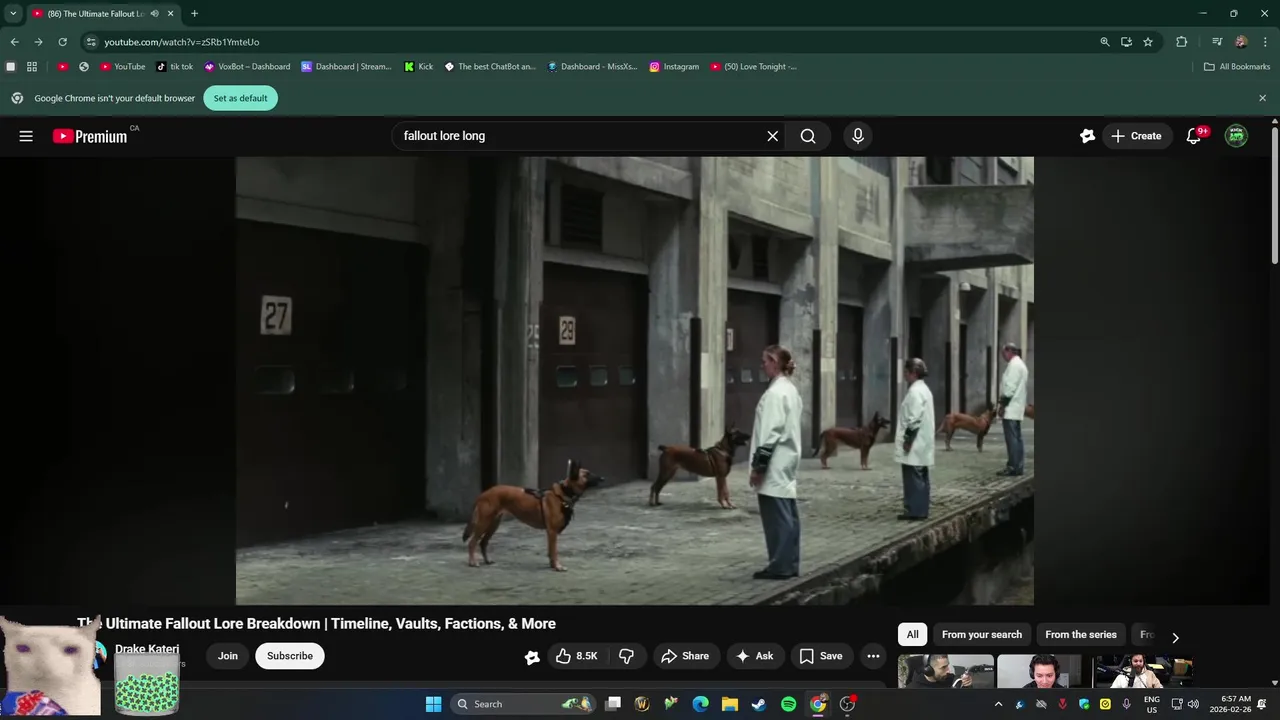
Task: Dislike the video
Action: [x=627, y=656]
